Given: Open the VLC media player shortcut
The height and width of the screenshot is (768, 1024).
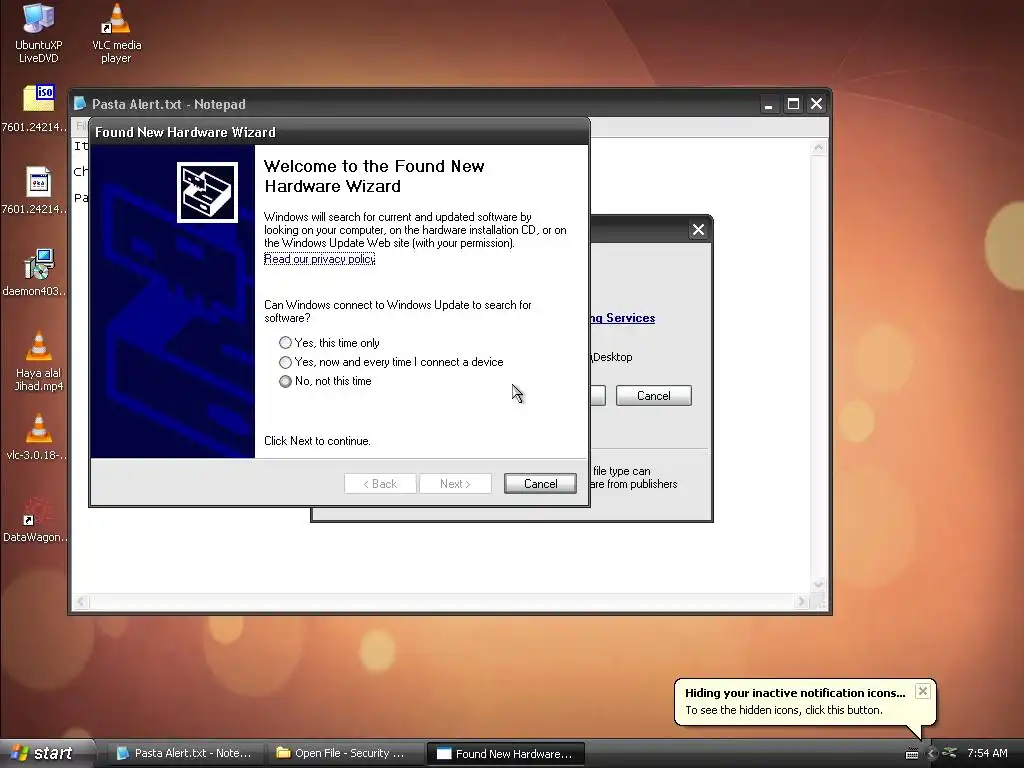Looking at the screenshot, I should (116, 33).
